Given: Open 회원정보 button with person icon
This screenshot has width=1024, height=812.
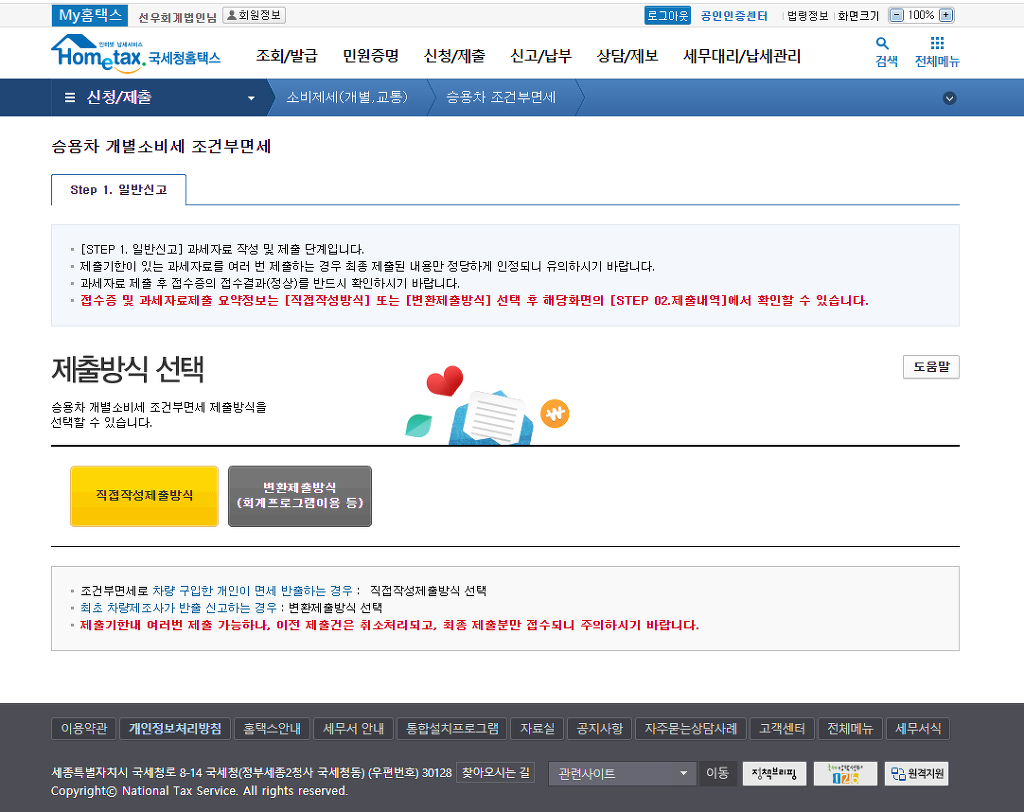Looking at the screenshot, I should click(254, 15).
